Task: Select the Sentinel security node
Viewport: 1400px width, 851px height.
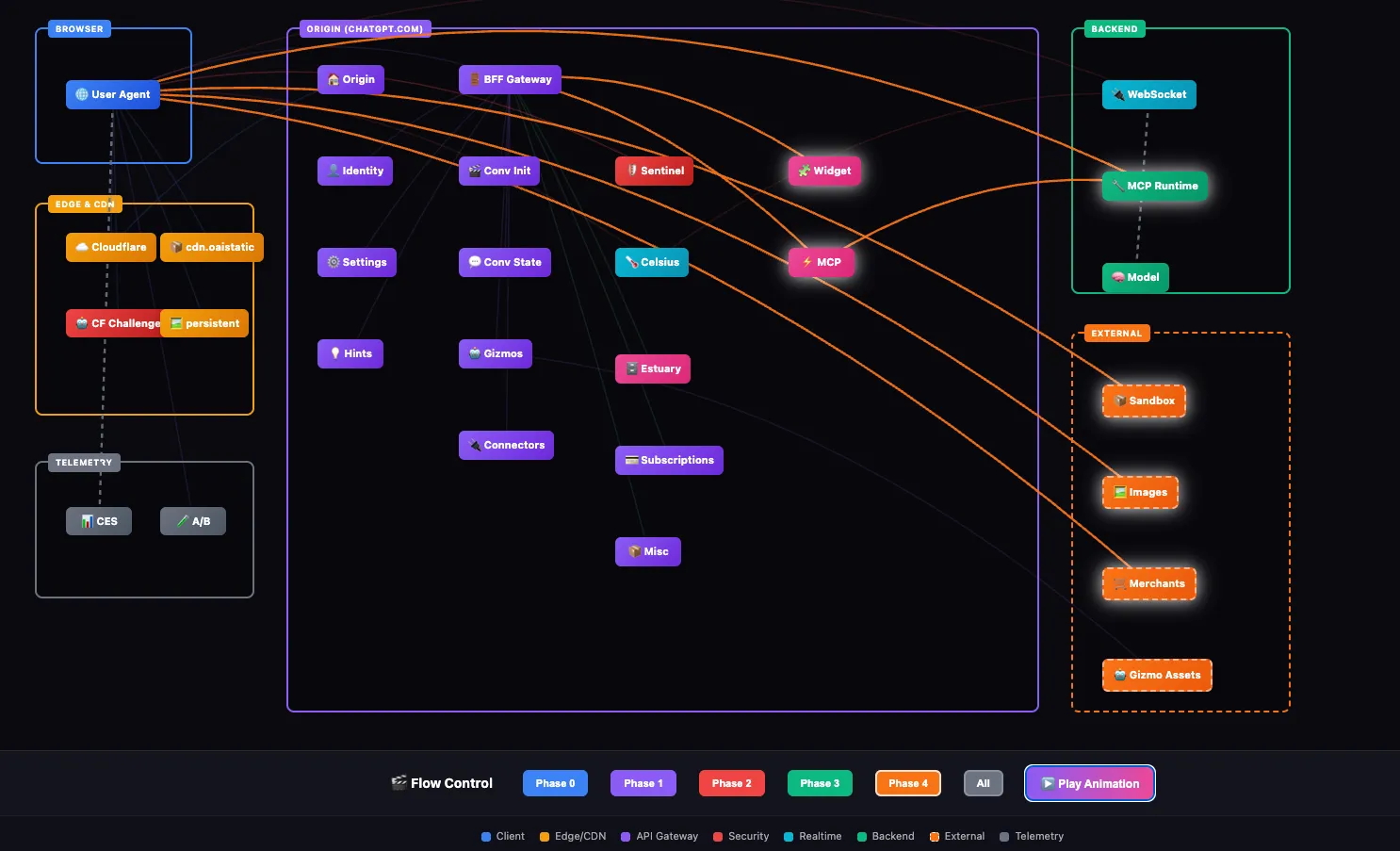Action: click(654, 171)
